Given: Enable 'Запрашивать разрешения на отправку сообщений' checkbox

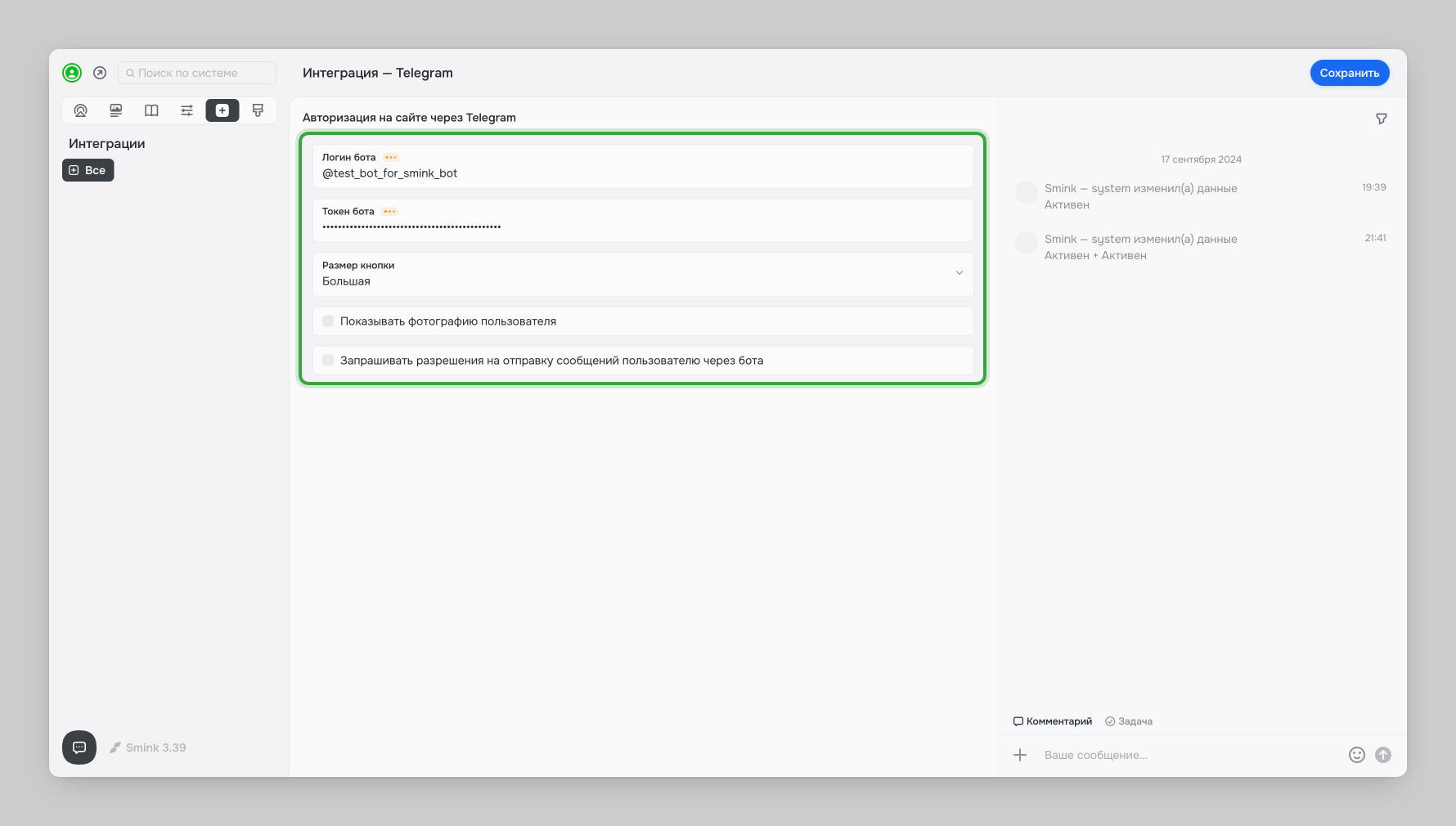Looking at the screenshot, I should 328,361.
